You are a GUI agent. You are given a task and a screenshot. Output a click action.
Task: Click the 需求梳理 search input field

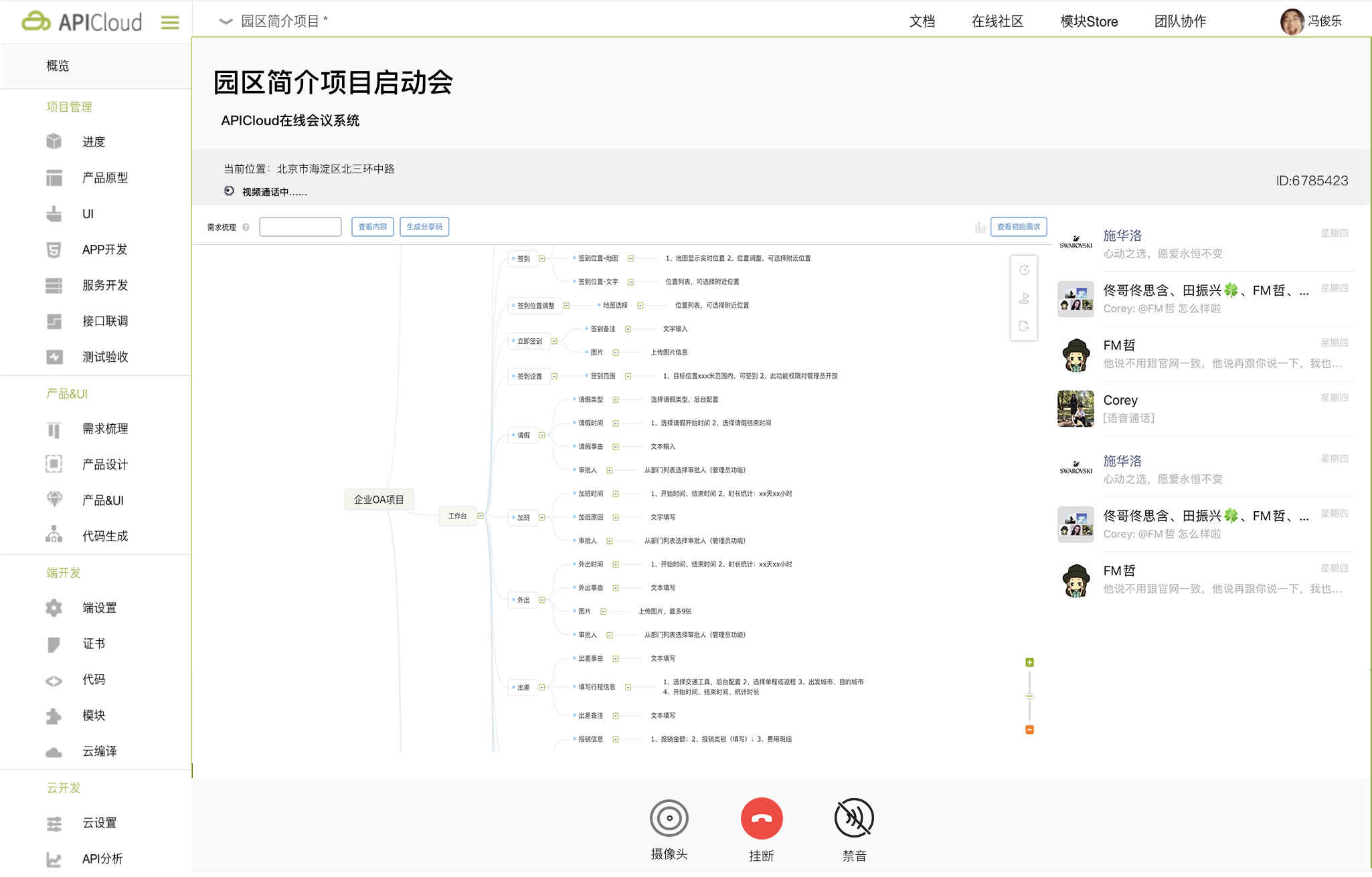click(300, 227)
